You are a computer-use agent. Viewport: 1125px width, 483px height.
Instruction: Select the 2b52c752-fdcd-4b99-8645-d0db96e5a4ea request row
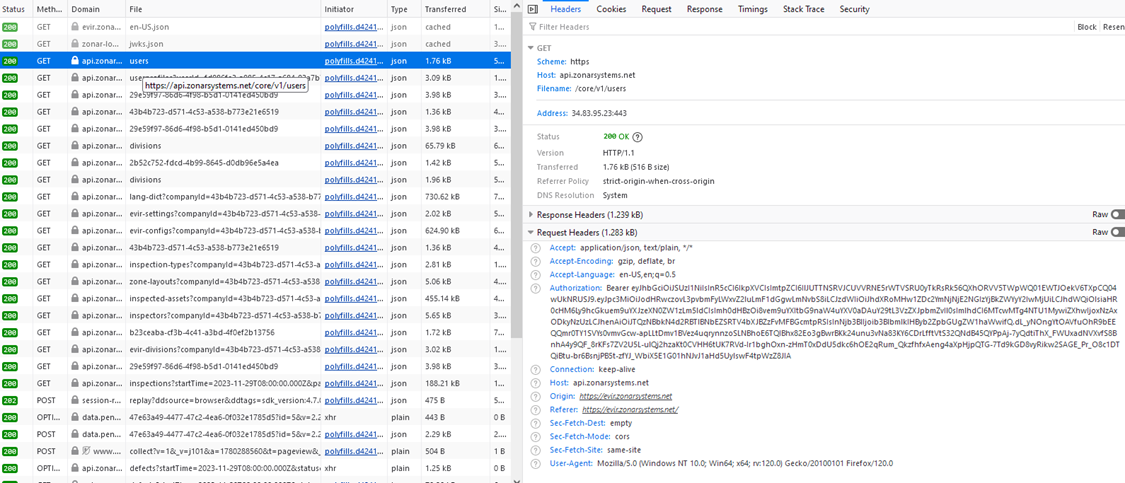pos(255,163)
